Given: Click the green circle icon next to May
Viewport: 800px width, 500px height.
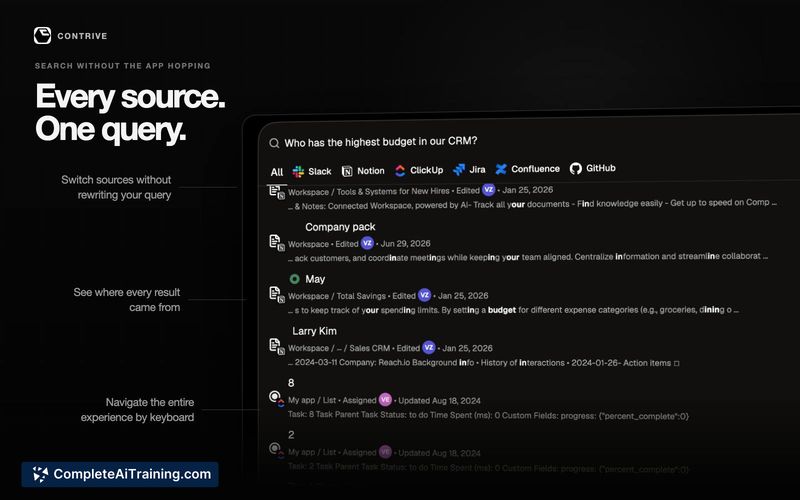Looking at the screenshot, I should click(294, 279).
